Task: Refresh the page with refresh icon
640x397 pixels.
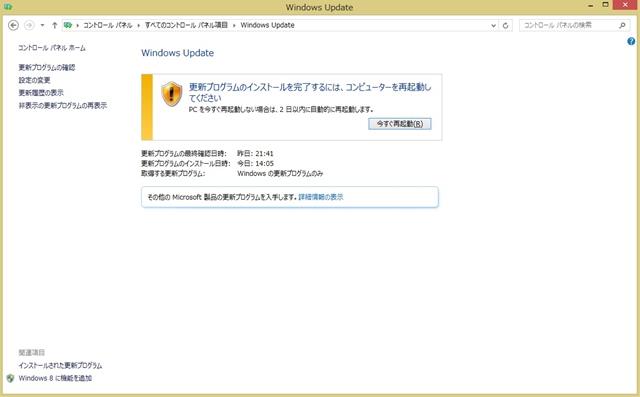Action: click(505, 25)
